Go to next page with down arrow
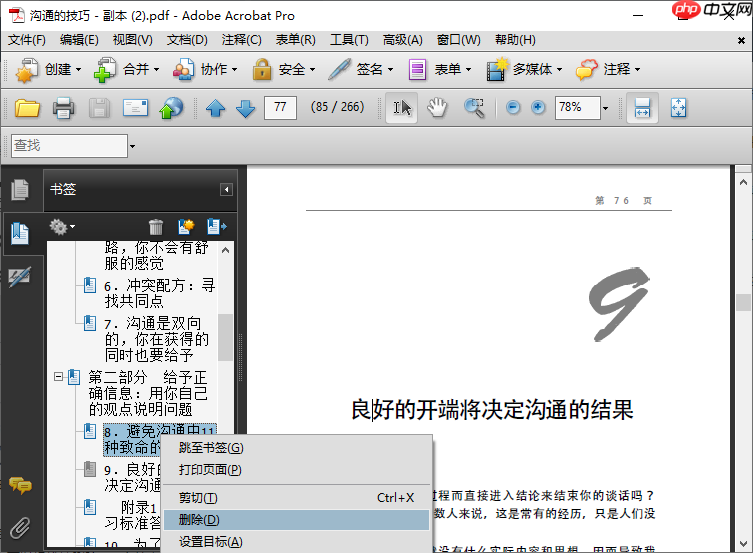The height and width of the screenshot is (553, 753). coord(245,108)
